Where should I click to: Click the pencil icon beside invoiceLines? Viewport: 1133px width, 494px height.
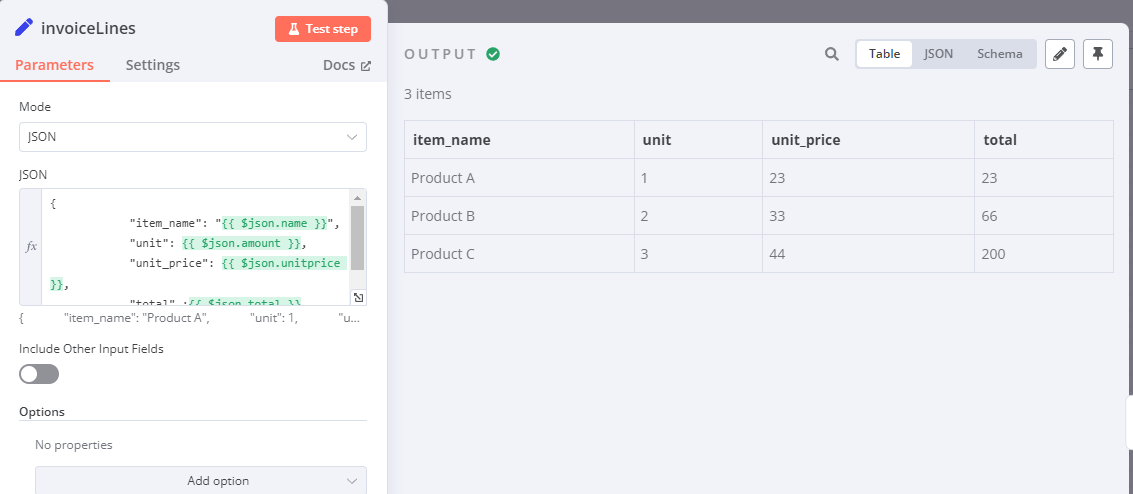pos(24,27)
